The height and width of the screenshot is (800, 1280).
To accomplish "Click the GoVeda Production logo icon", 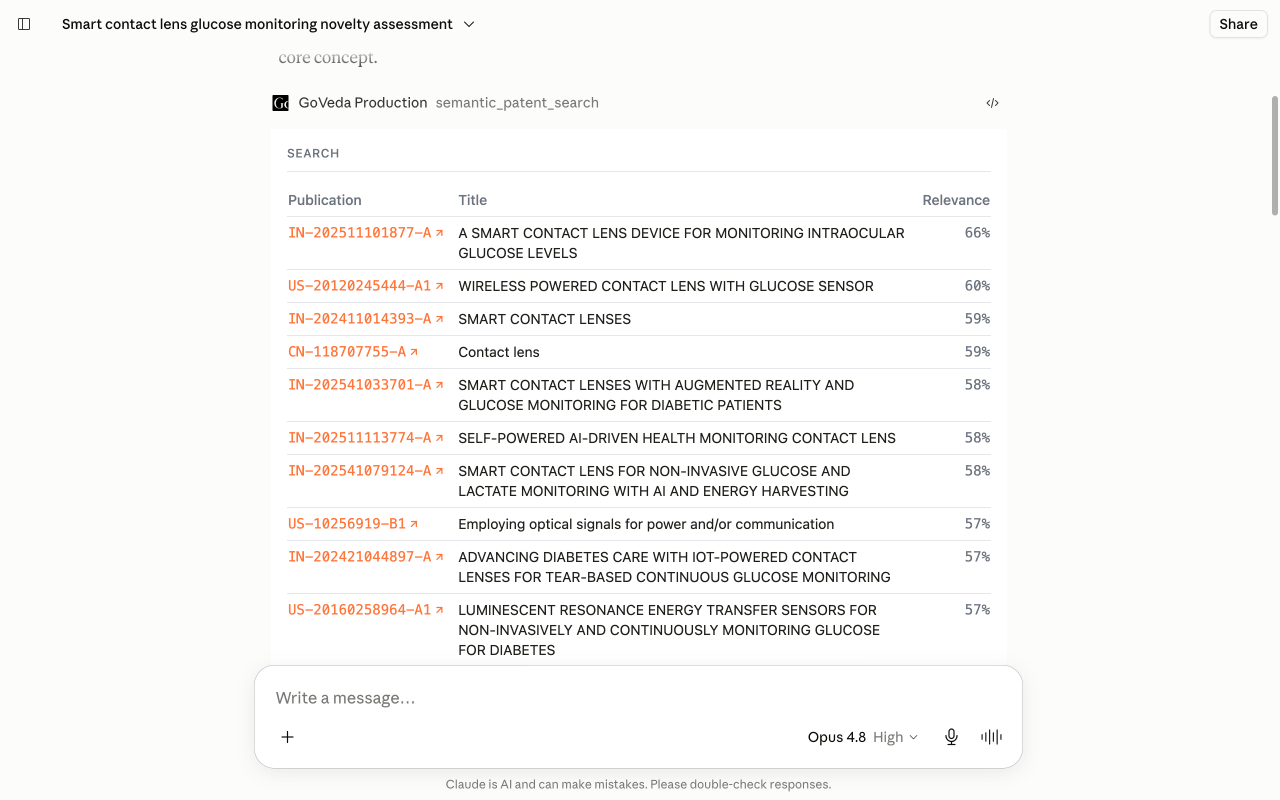I will tap(280, 103).
